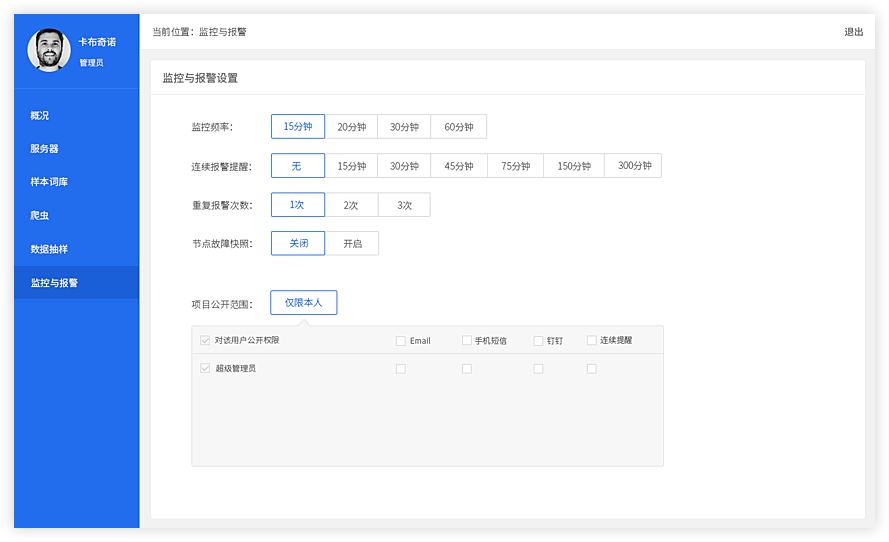
Task: Select 关闭 for node failure snapshot
Action: pos(298,244)
